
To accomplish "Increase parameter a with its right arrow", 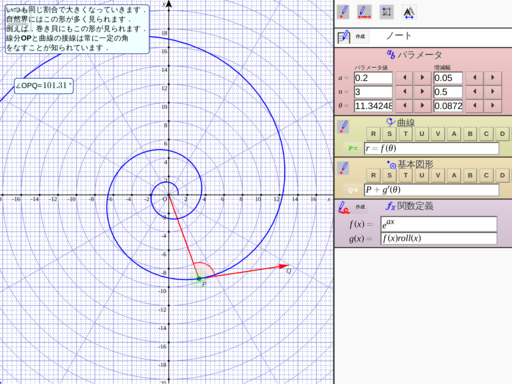I will [422, 78].
